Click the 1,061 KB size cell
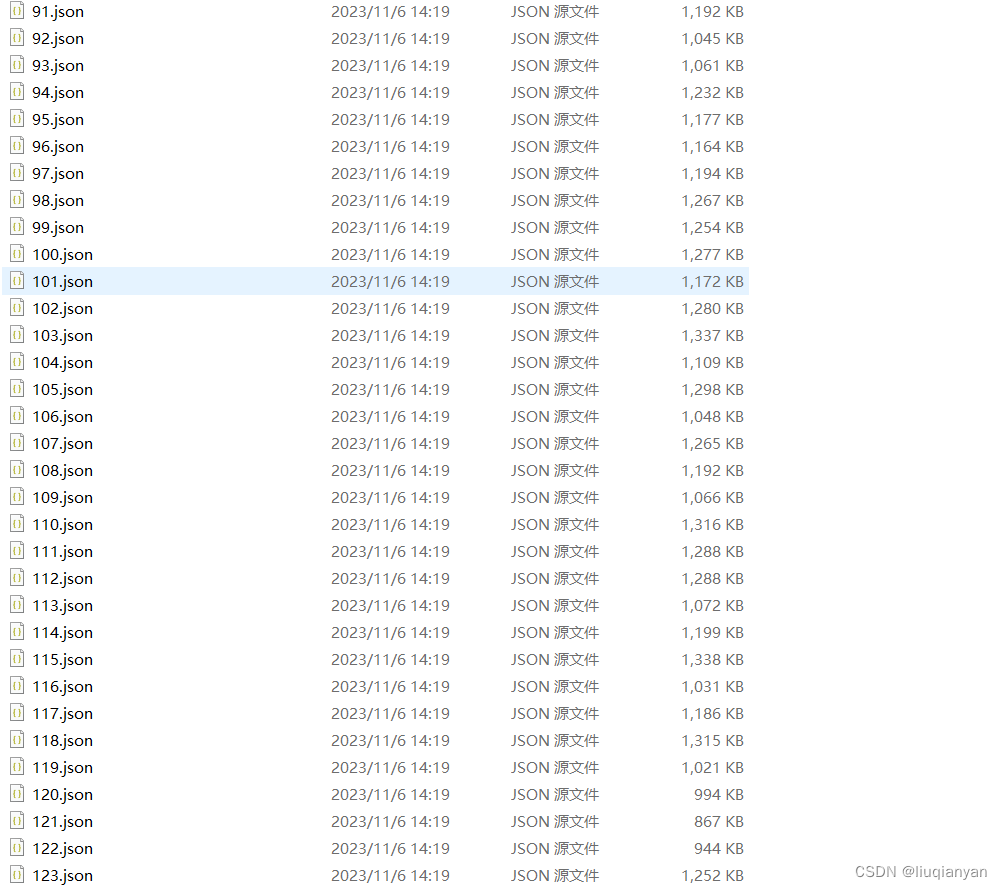 tap(713, 65)
